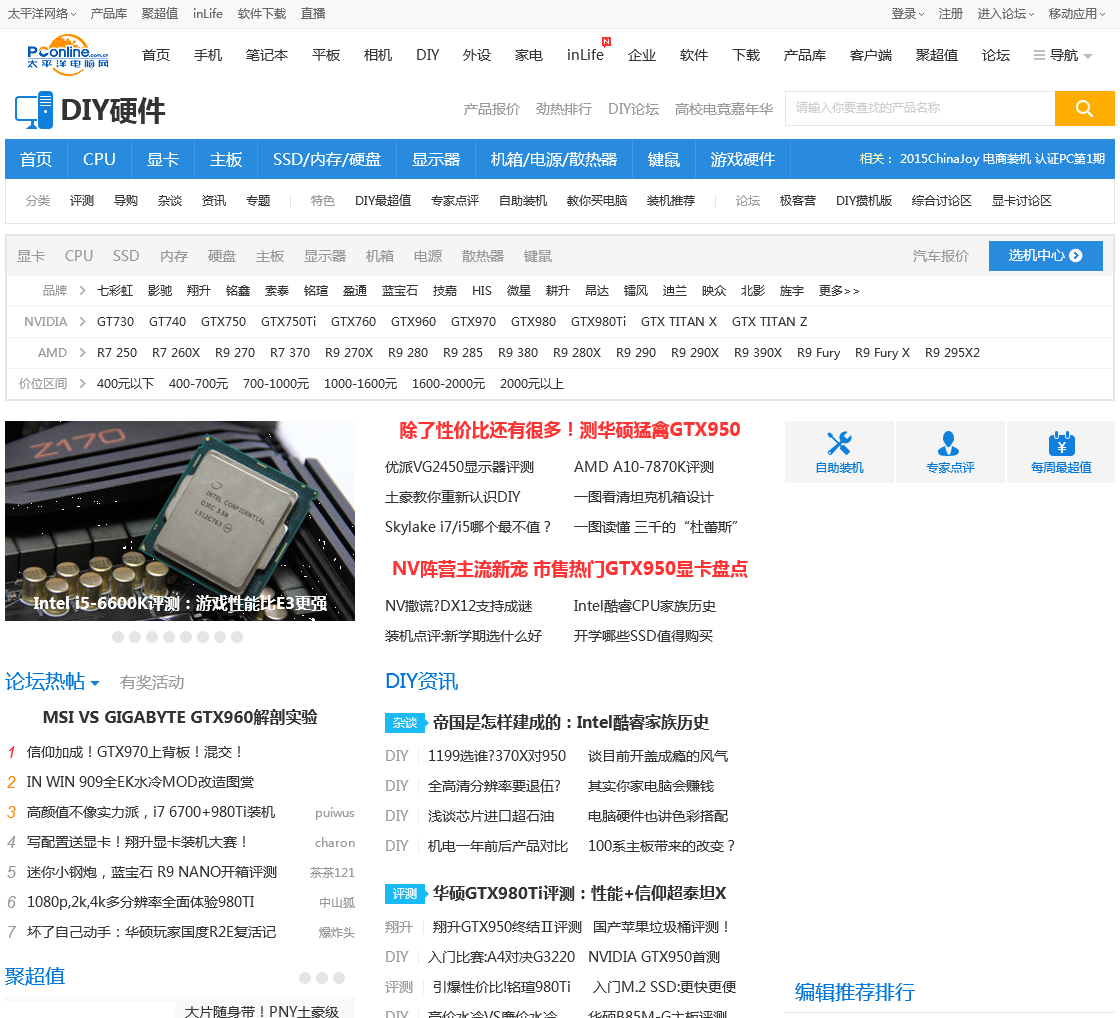Click 汽车报价 link
Screen dimensions: 1120x1018
pos(940,256)
